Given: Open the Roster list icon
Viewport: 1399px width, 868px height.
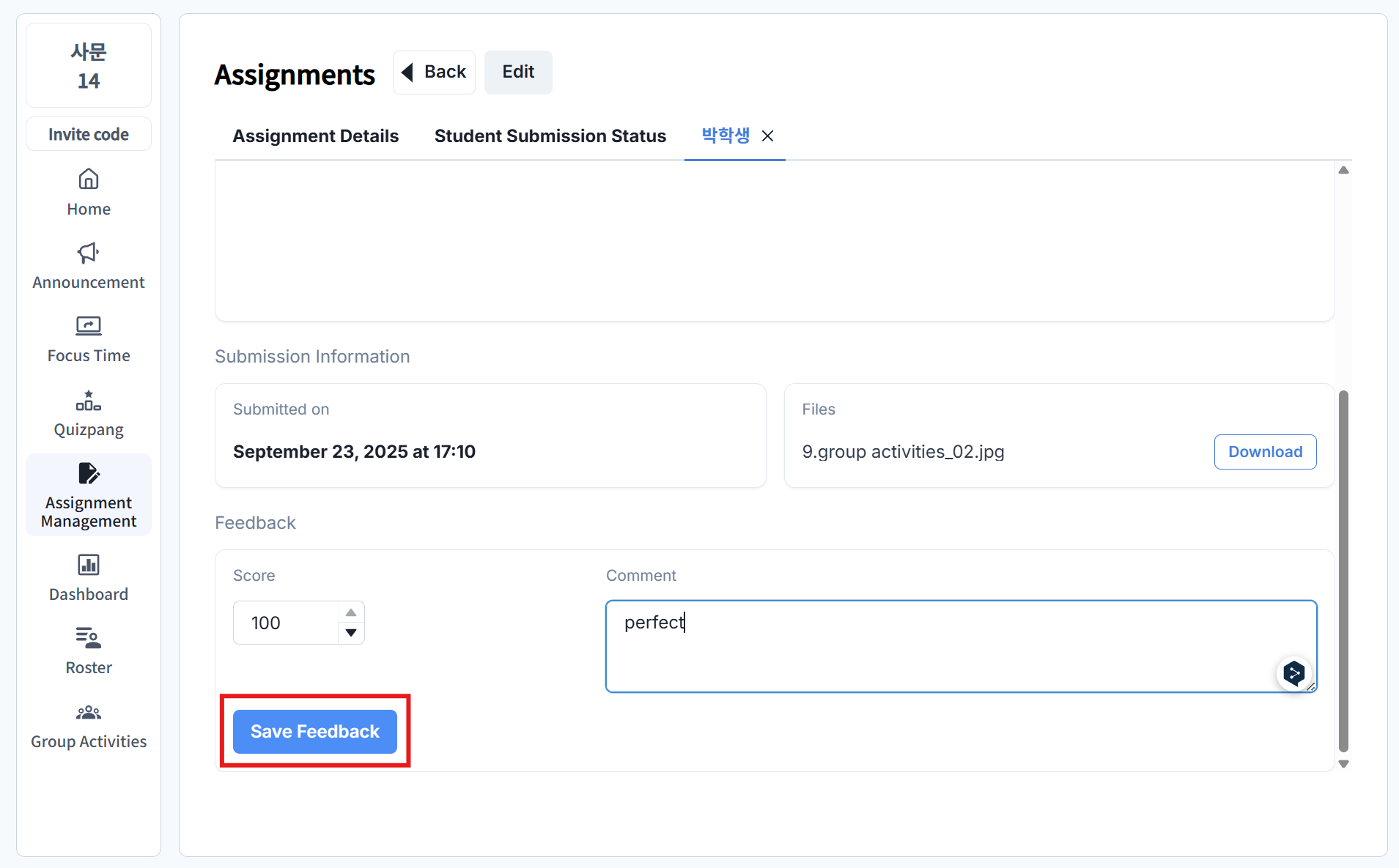Looking at the screenshot, I should pos(89,638).
